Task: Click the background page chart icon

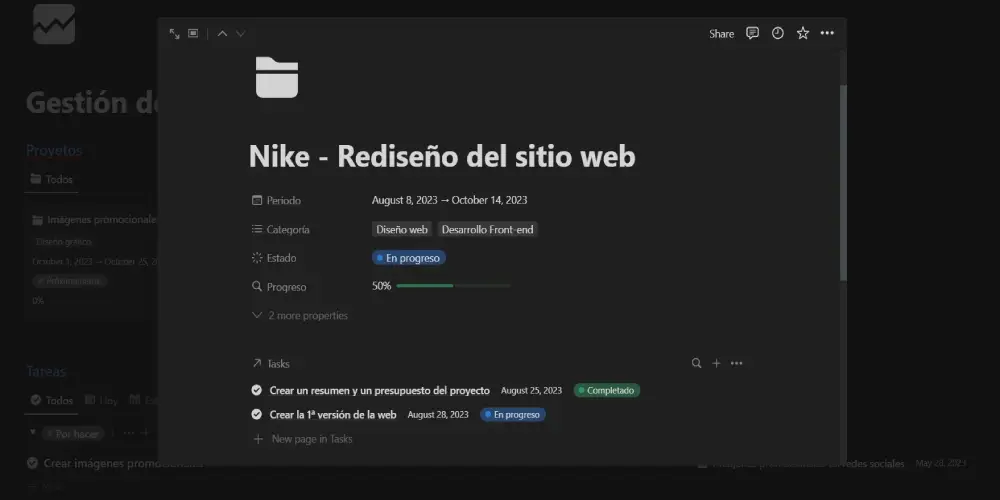Action: (x=54, y=24)
